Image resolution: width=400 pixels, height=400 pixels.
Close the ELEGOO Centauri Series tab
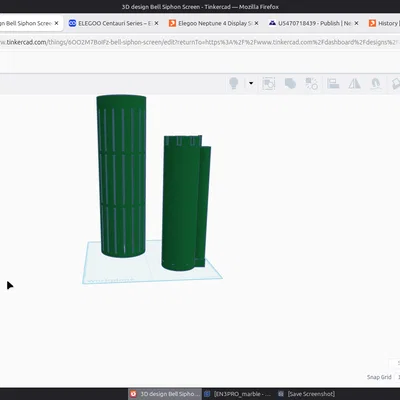156,23
